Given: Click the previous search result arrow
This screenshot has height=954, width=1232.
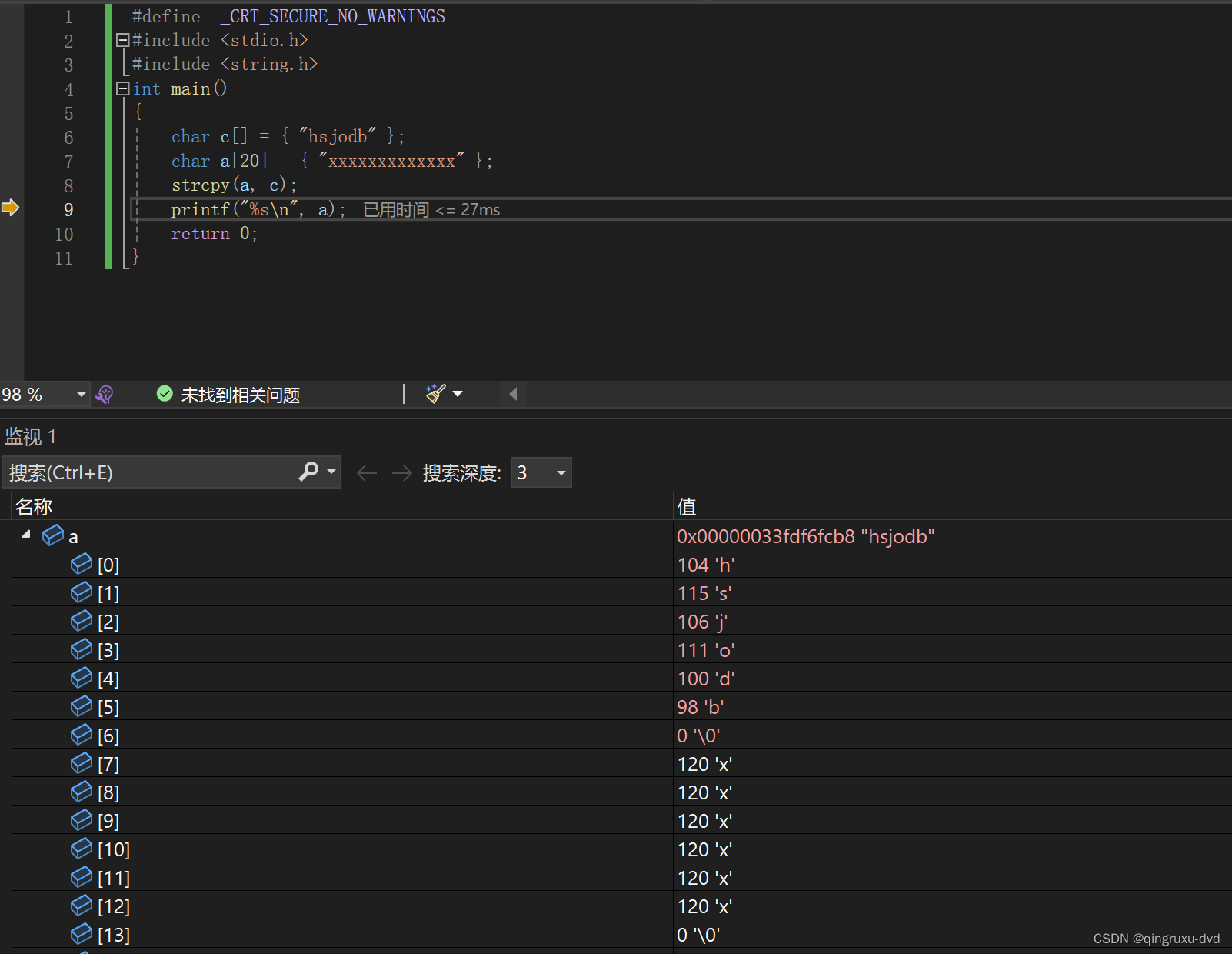Looking at the screenshot, I should (367, 473).
